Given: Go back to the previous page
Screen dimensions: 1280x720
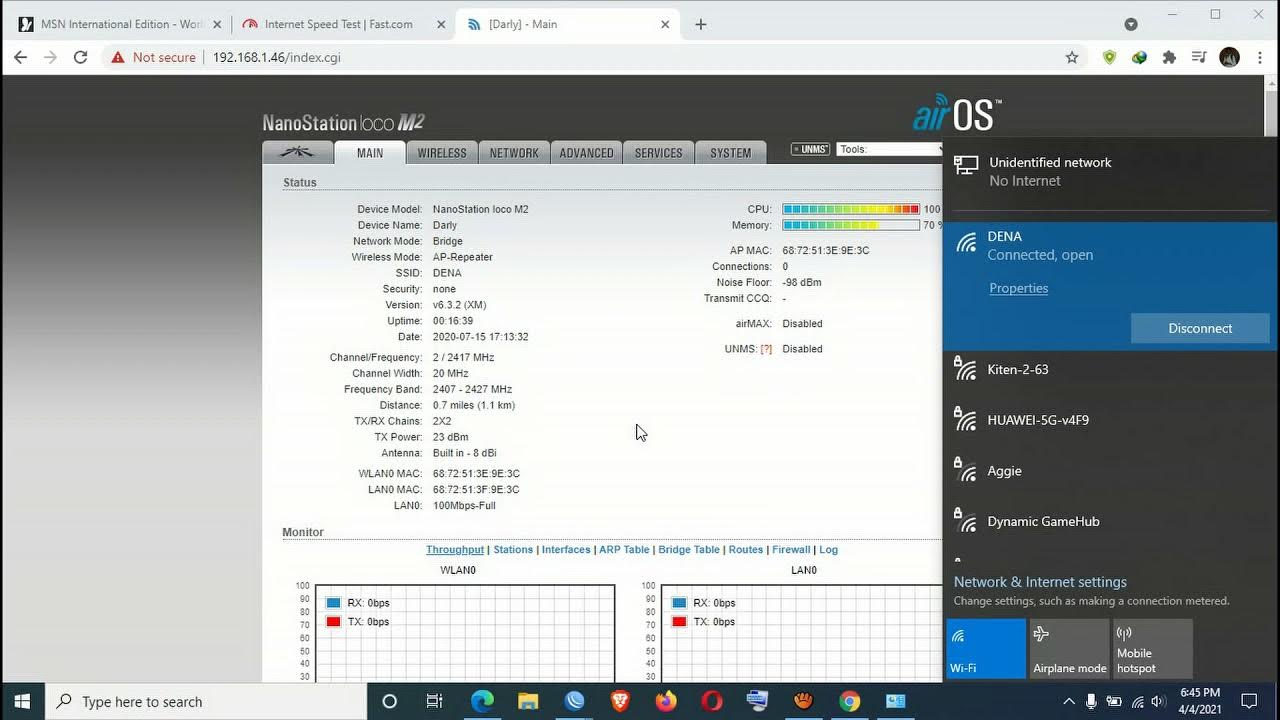Looking at the screenshot, I should 20,57.
